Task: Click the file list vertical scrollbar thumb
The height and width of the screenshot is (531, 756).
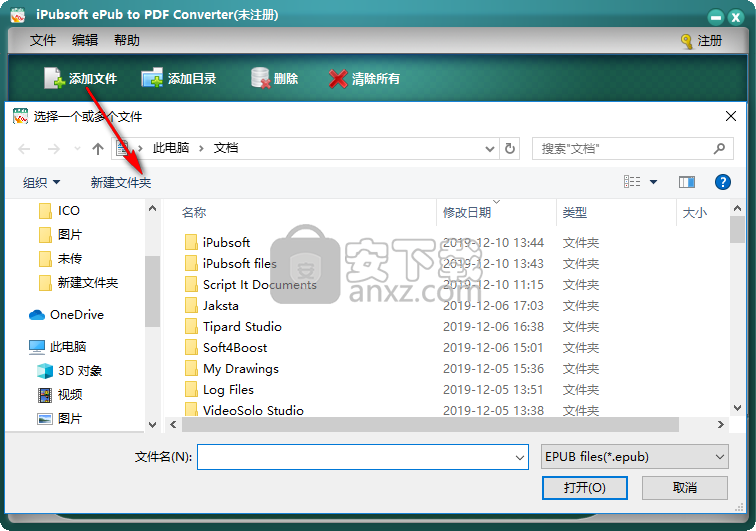Action: 737,230
